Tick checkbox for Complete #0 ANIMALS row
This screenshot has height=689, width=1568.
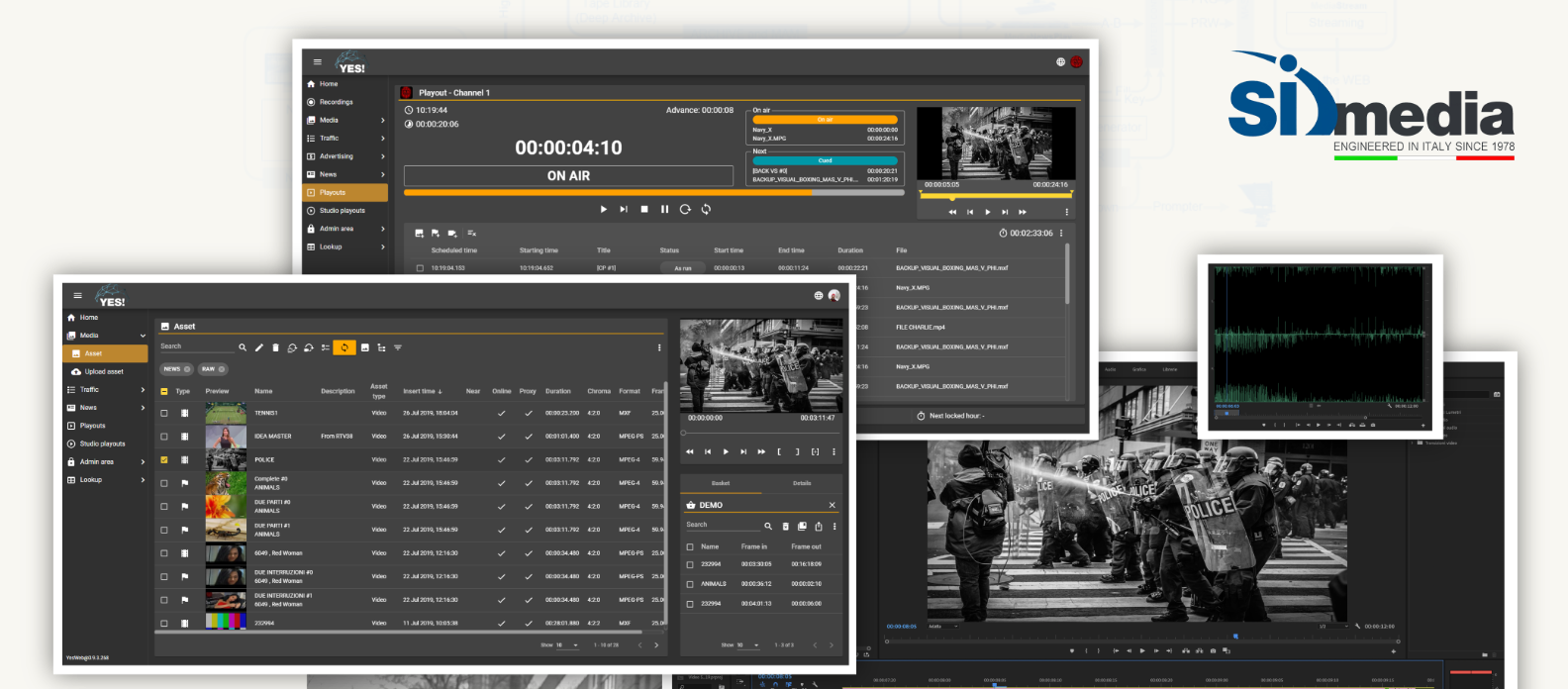[x=164, y=483]
